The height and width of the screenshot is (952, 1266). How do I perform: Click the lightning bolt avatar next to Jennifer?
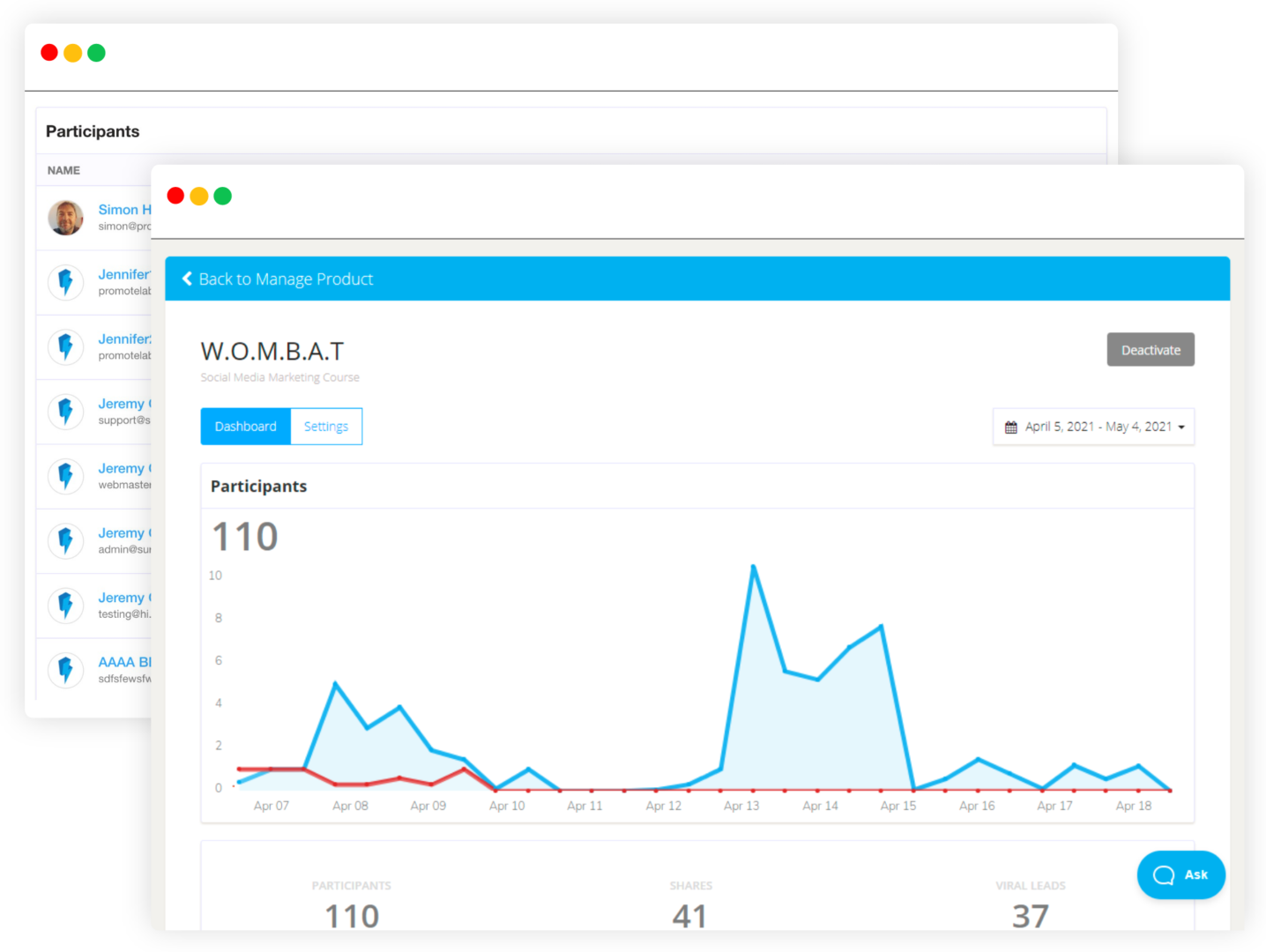point(65,282)
